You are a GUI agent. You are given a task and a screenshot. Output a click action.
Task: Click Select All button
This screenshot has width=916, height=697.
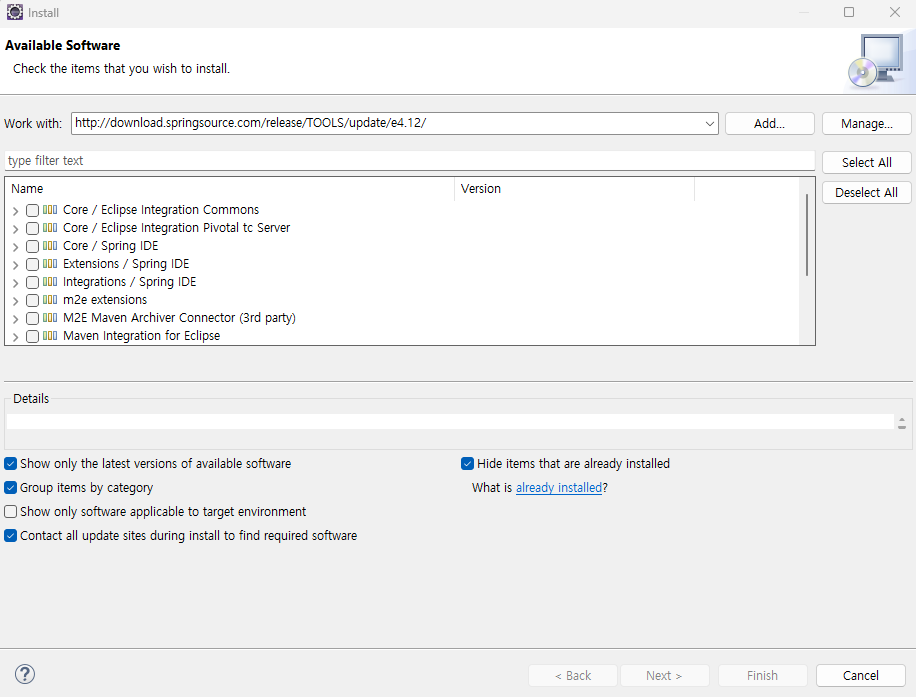(866, 162)
